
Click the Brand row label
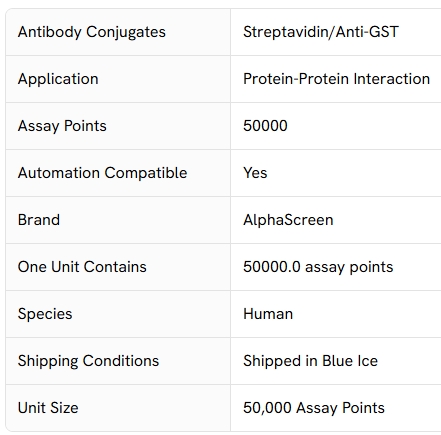(39, 220)
